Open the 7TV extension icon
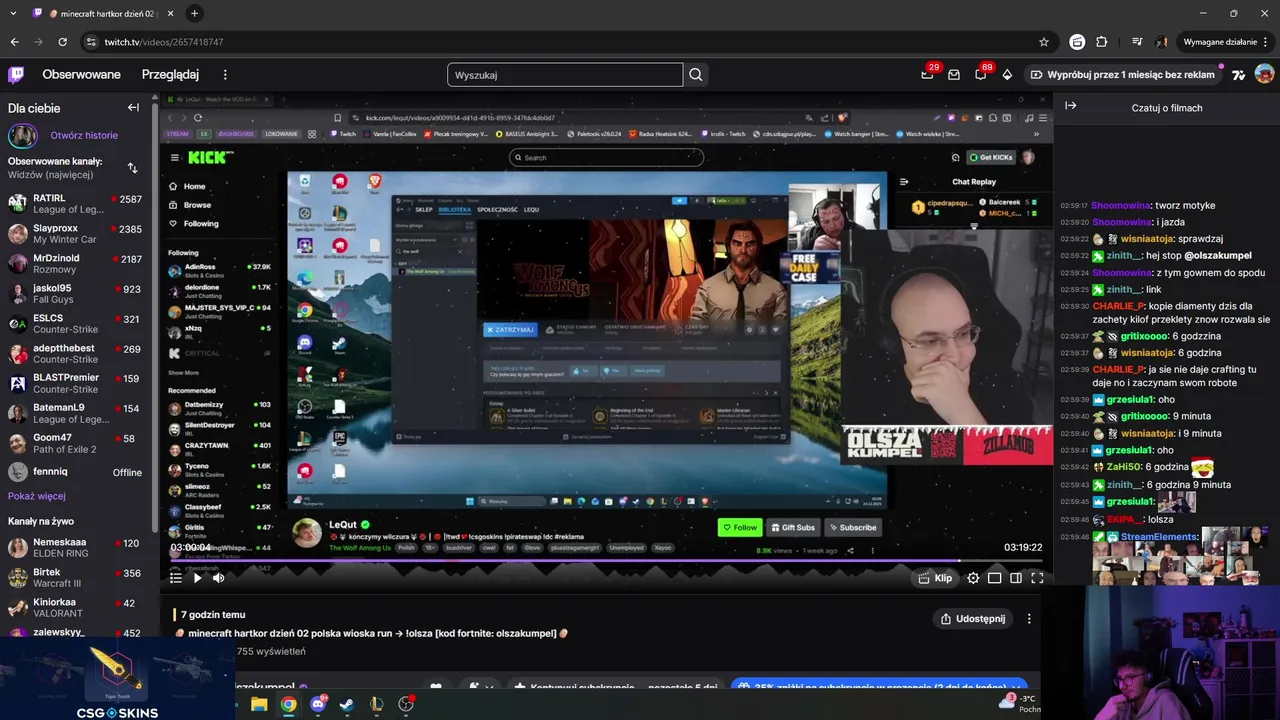 click(1239, 74)
